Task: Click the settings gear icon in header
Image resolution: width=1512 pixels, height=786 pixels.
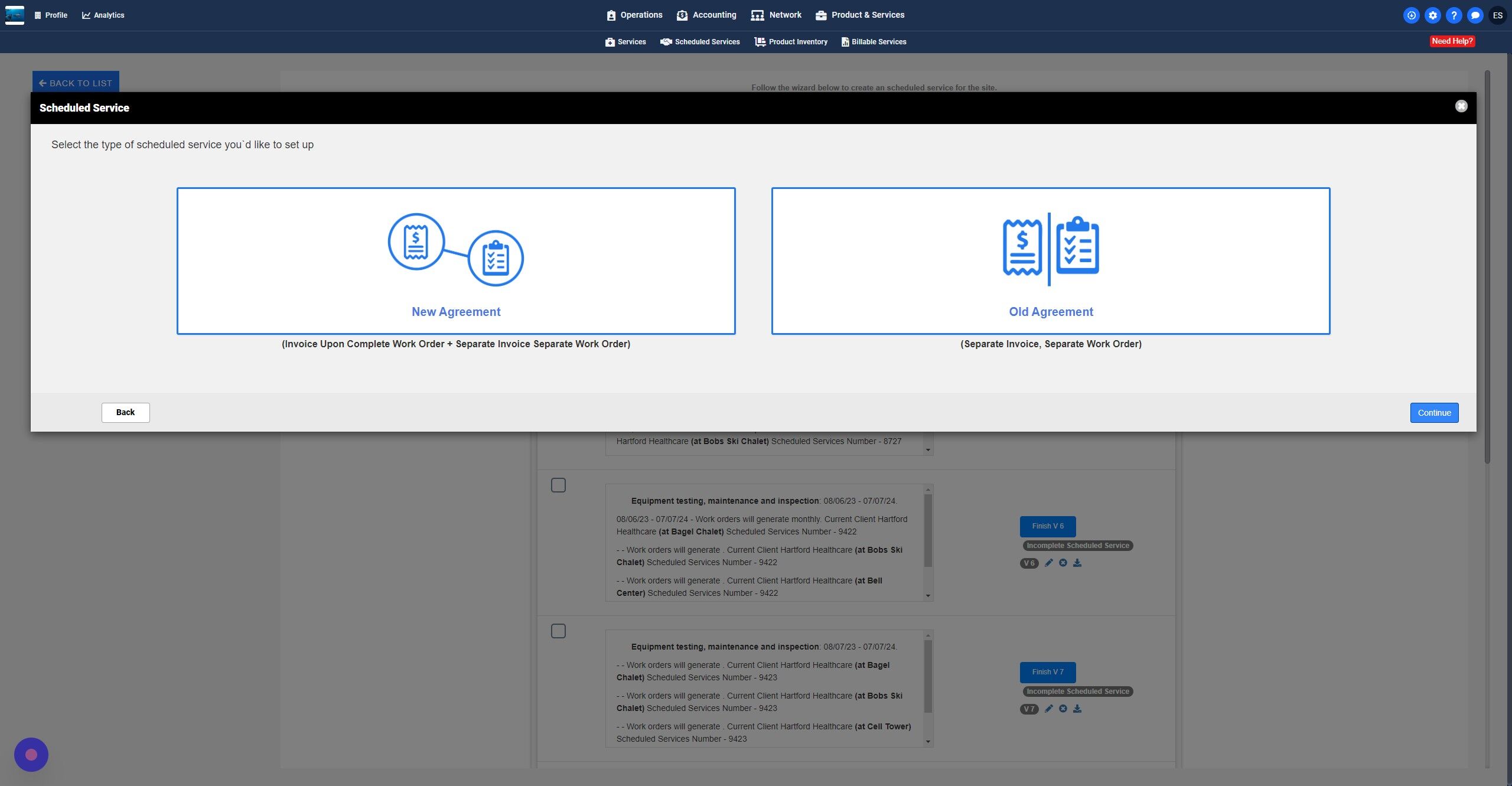Action: click(x=1432, y=15)
